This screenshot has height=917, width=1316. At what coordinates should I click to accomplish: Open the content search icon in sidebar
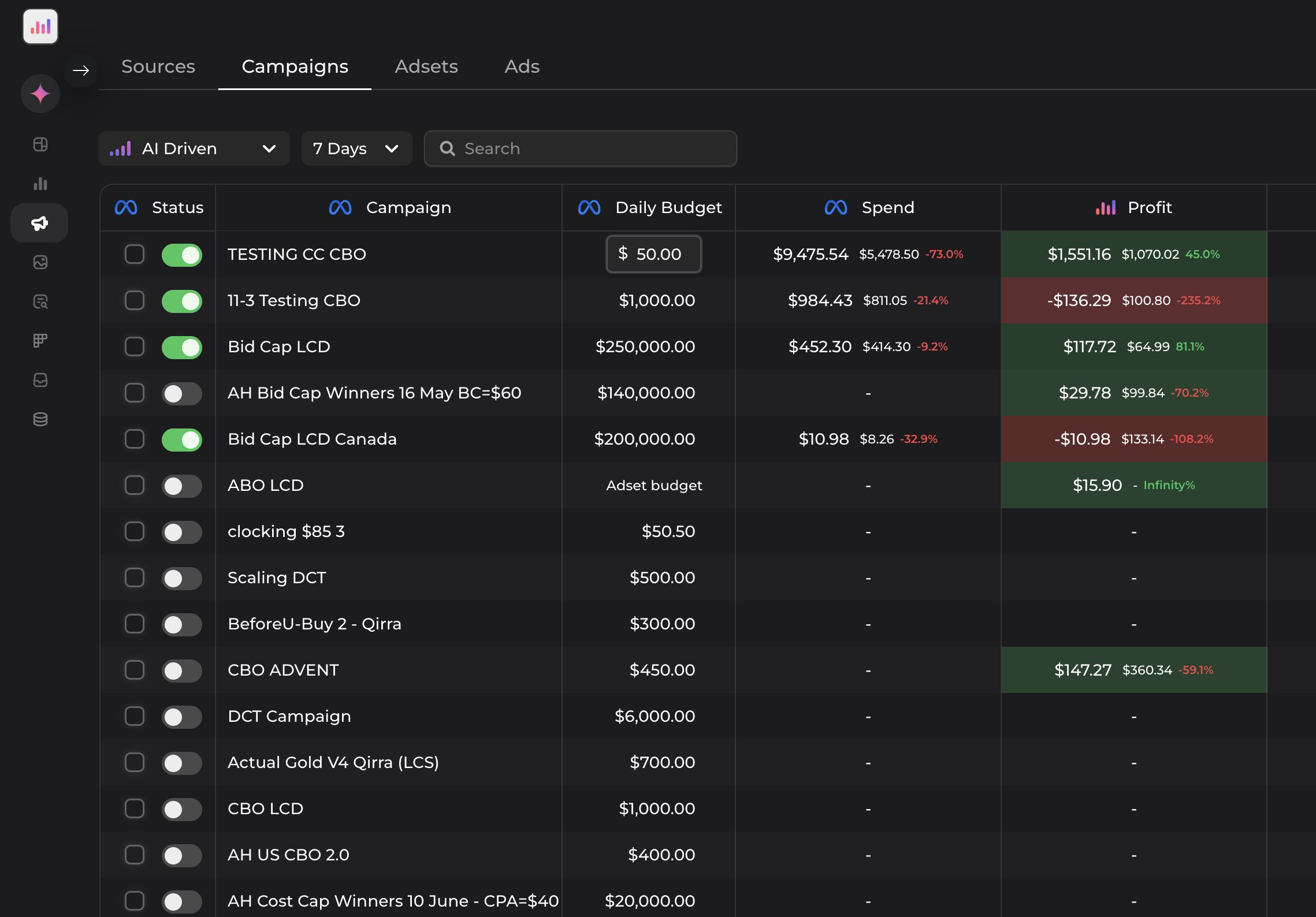[40, 301]
